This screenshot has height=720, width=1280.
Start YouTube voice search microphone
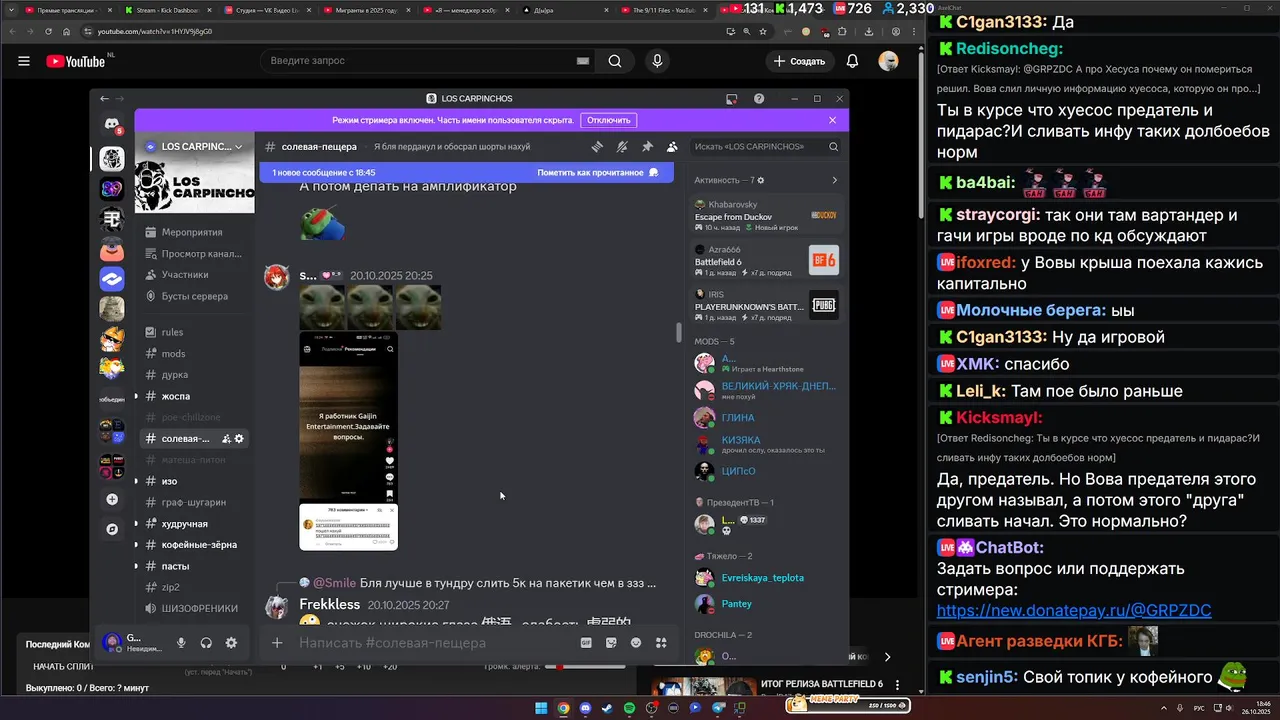657,61
